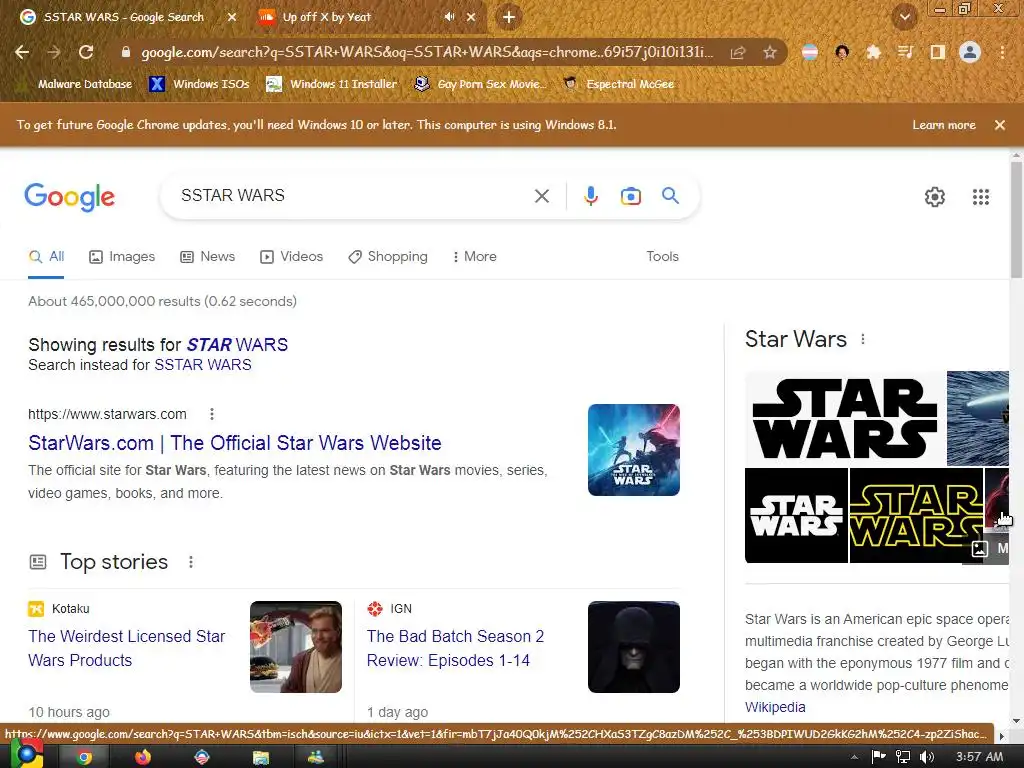Expand the tab search dropdown

pyautogui.click(x=904, y=17)
